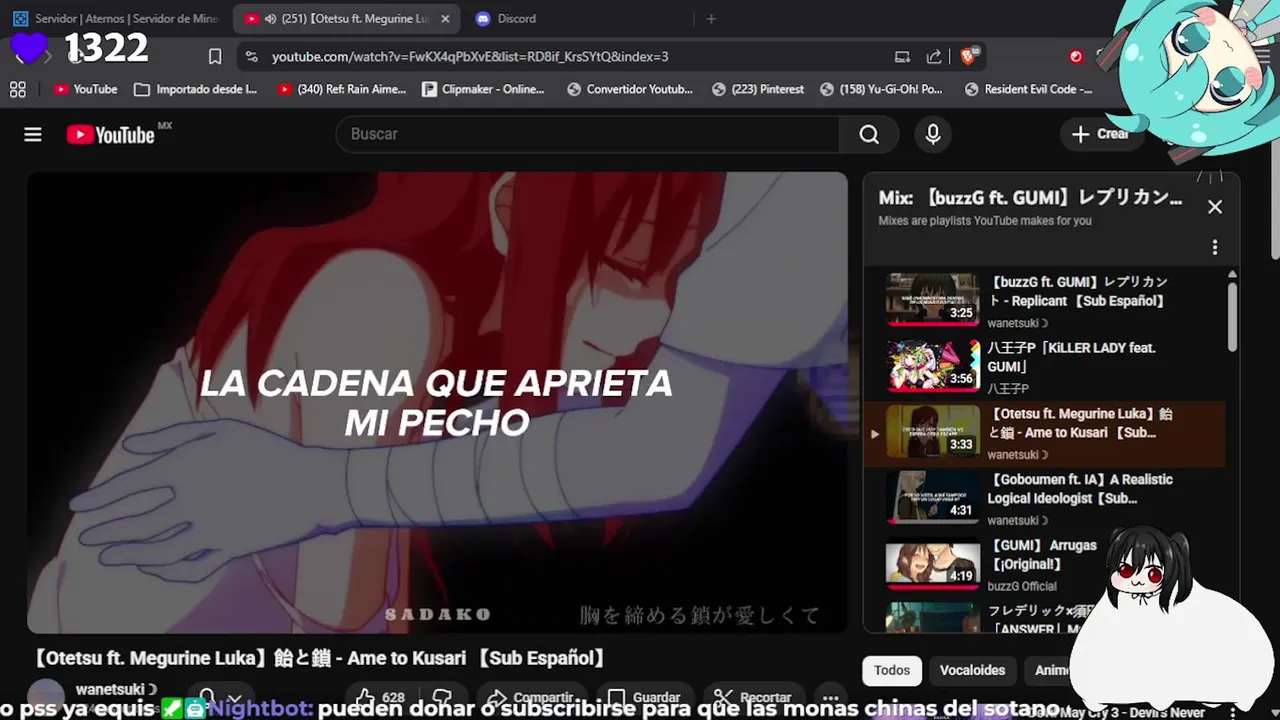
Task: Switch to the Servidor Aternos tab
Action: 117,18
